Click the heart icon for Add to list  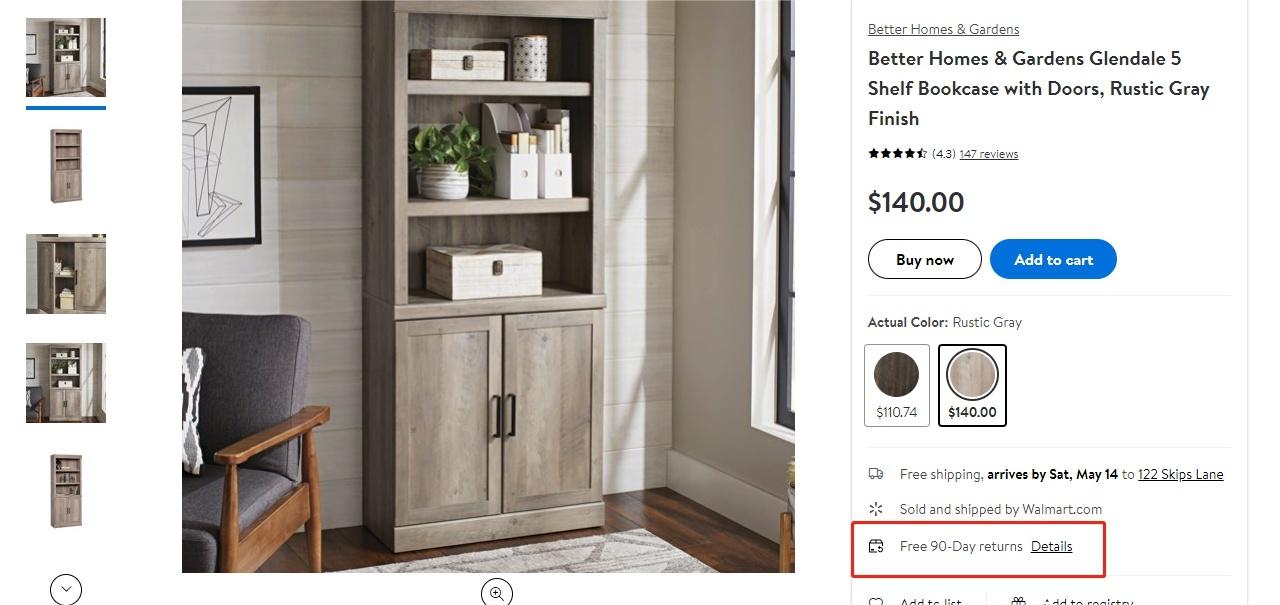click(x=876, y=602)
